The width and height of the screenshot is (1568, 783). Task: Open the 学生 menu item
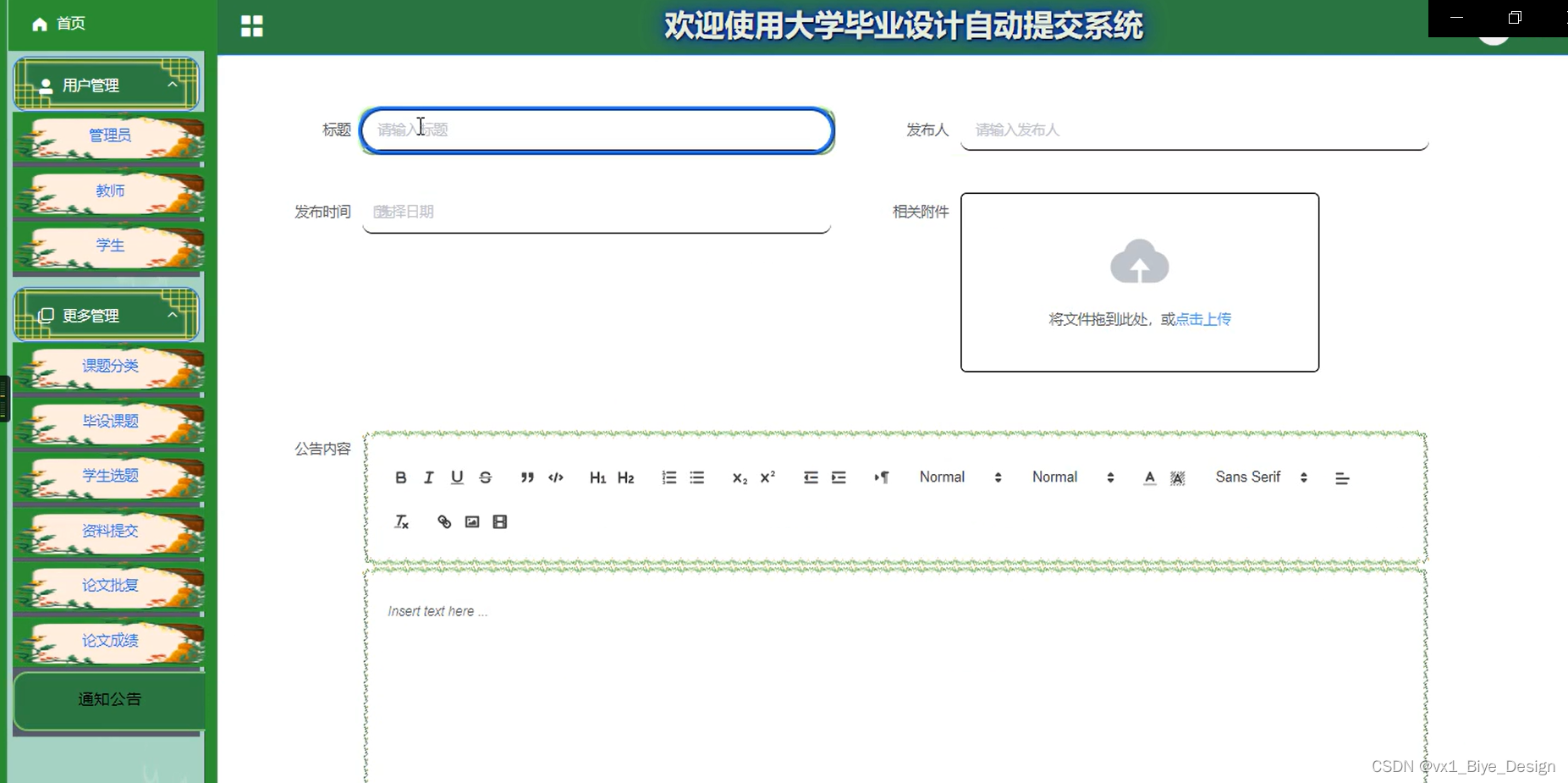pos(109,245)
